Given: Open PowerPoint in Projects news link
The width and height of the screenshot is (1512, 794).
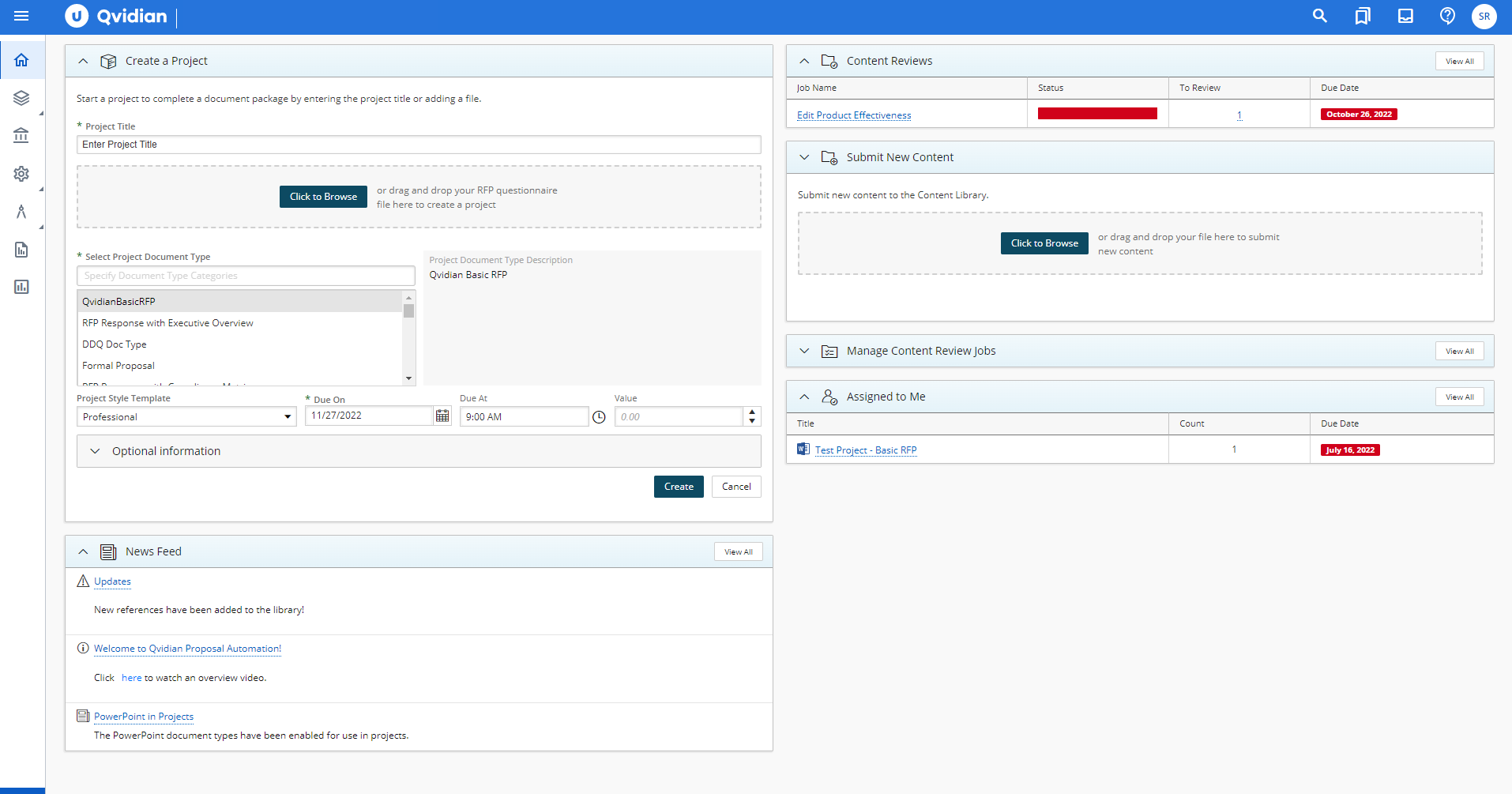Looking at the screenshot, I should click(x=144, y=717).
